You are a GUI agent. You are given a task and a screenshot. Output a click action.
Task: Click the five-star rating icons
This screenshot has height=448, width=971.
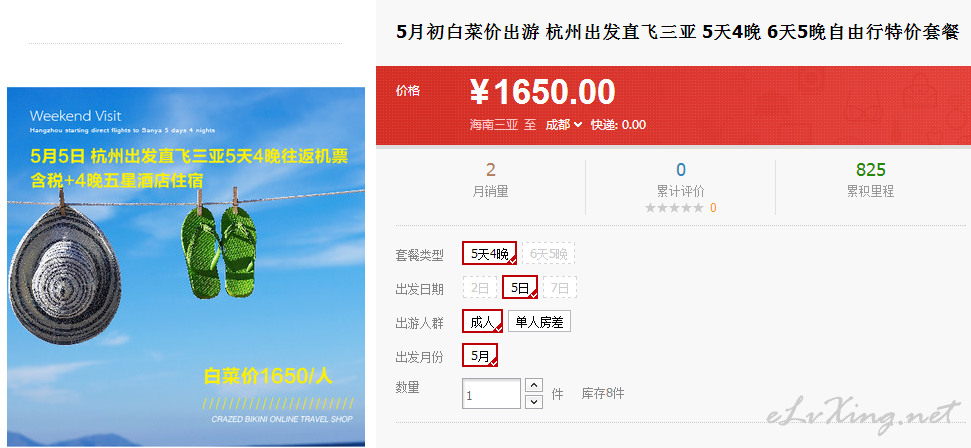click(x=674, y=208)
